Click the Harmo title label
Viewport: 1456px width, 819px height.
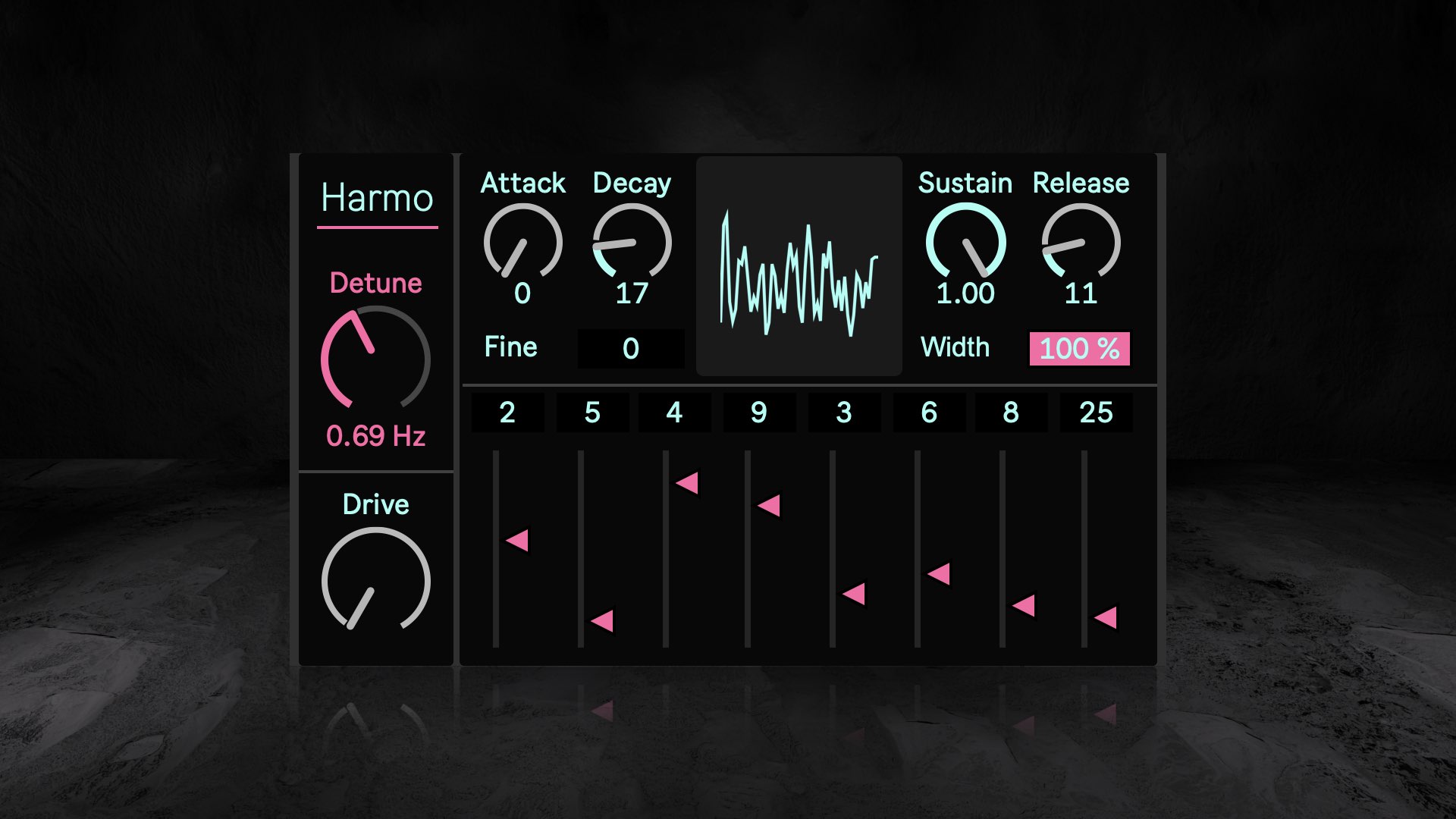[x=377, y=199]
